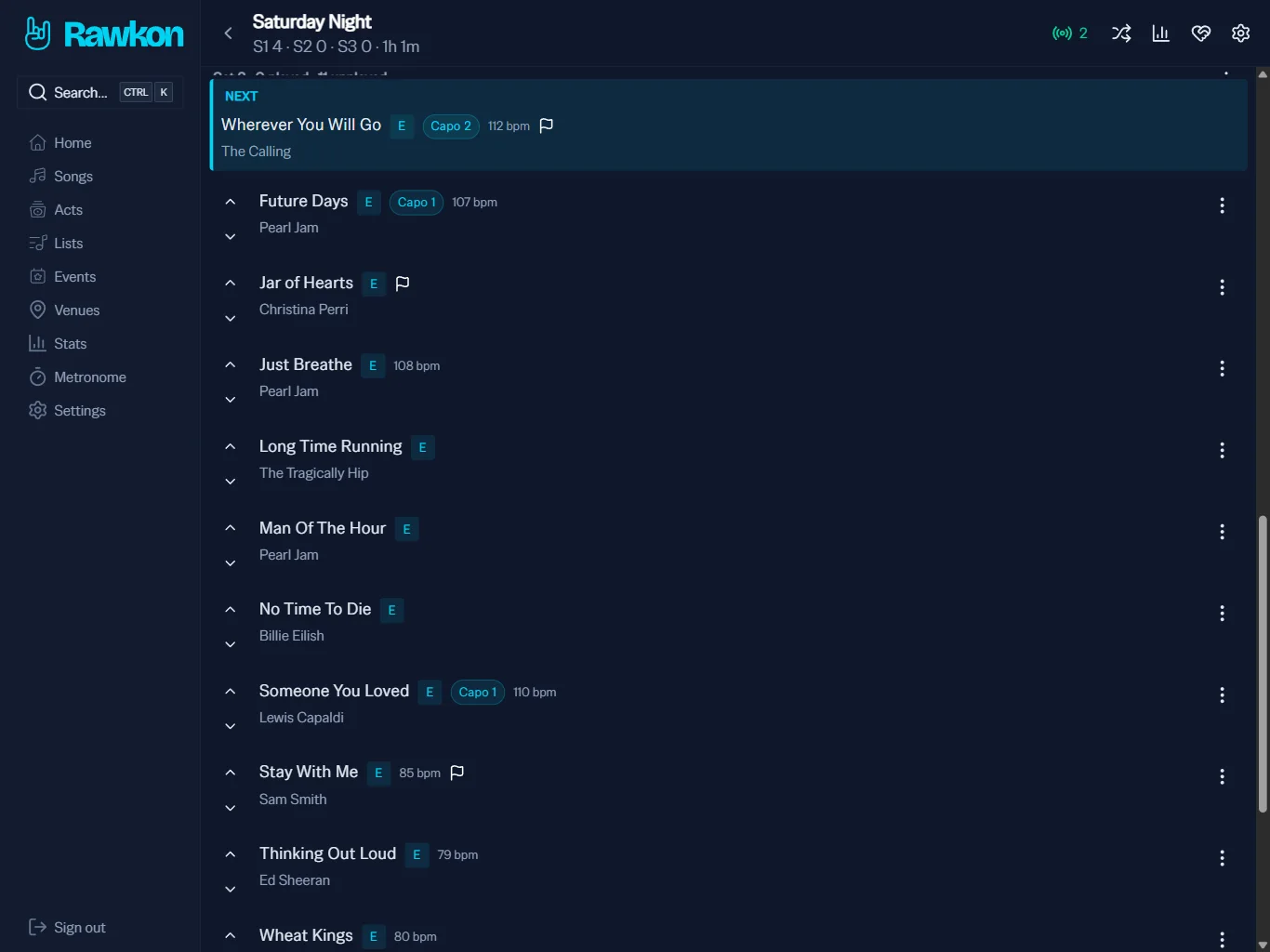Move Jar of Hearts up with the up chevron
Image resolution: width=1270 pixels, height=952 pixels.
231,284
